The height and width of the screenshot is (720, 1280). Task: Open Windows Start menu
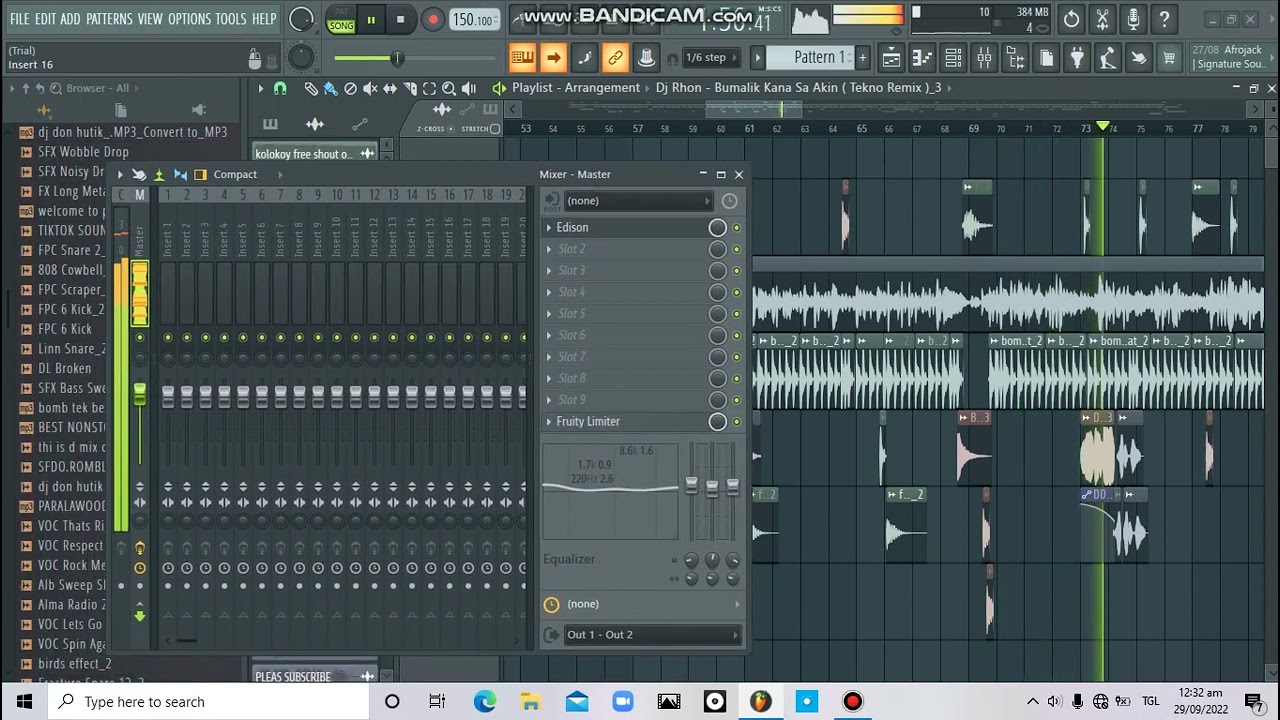(24, 702)
